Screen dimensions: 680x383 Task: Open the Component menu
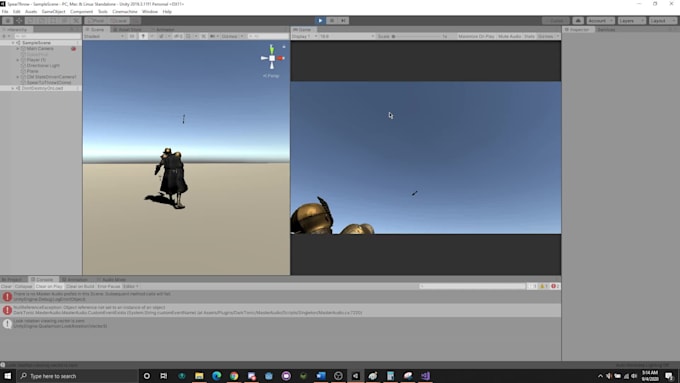tap(81, 12)
